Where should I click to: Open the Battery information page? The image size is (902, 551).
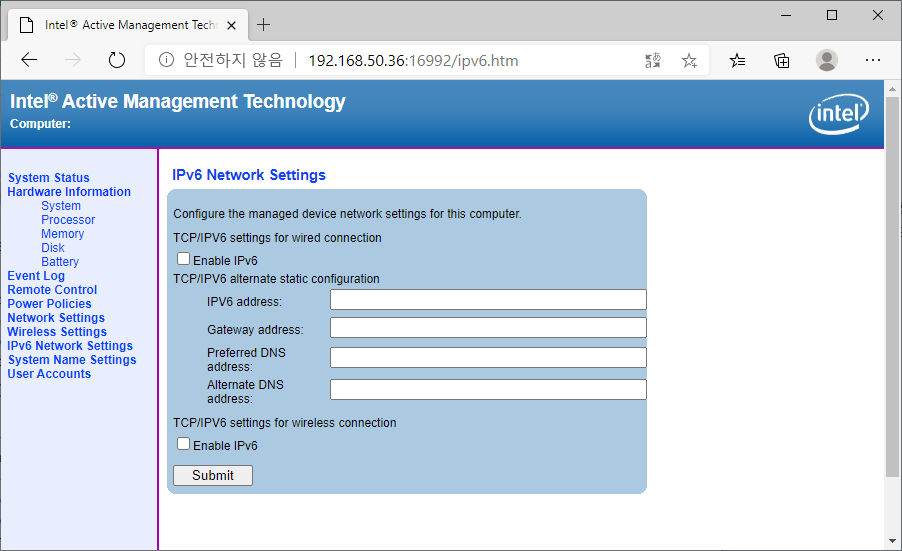point(60,262)
